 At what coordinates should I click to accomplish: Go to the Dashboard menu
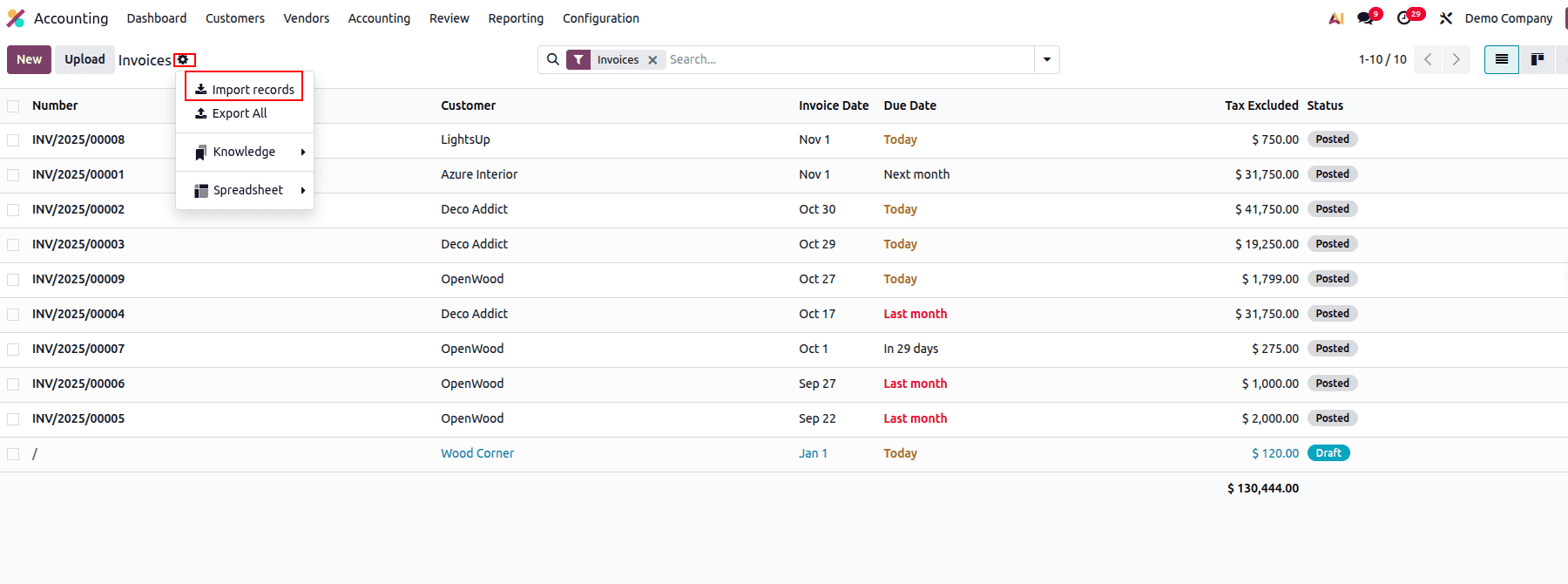(157, 18)
